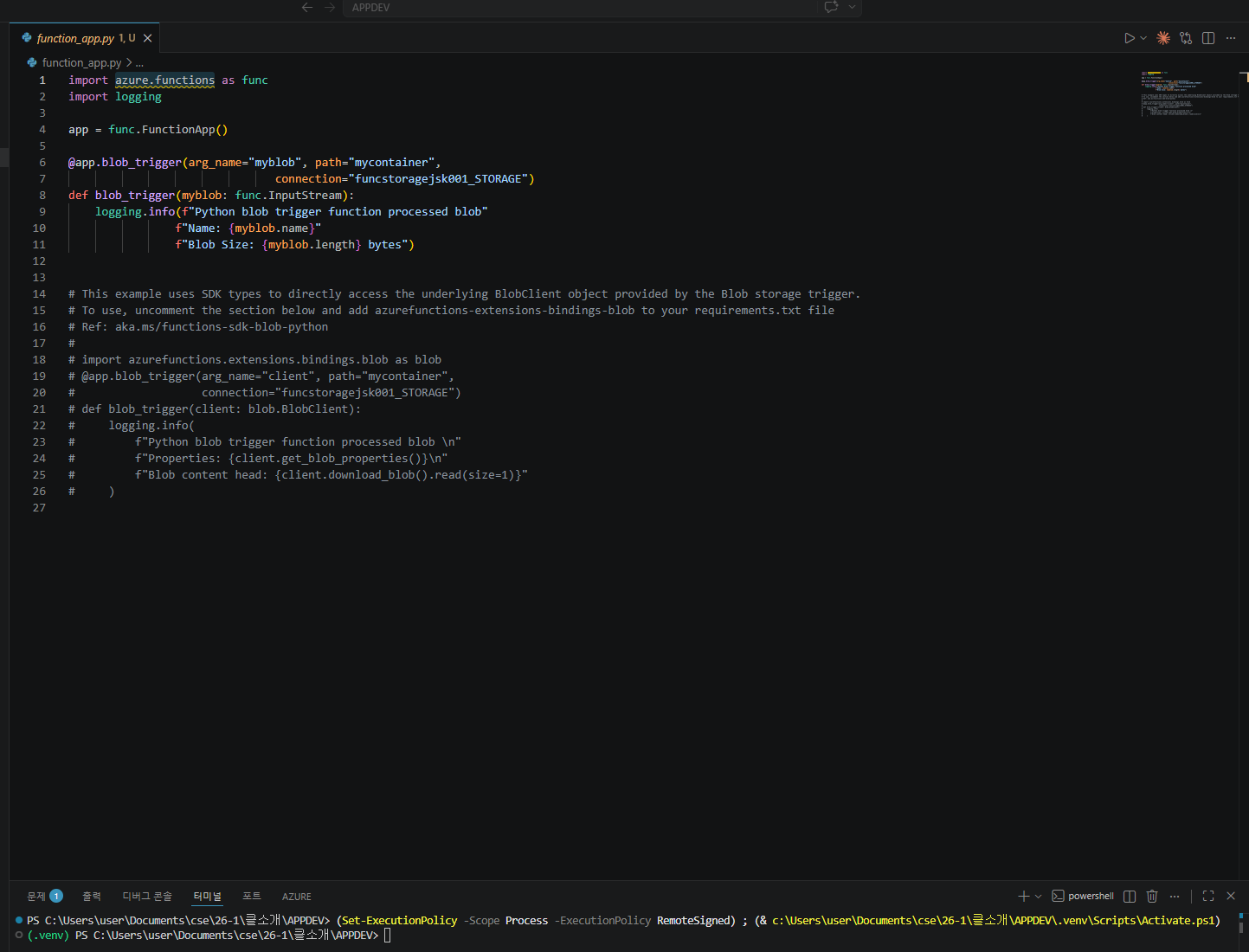This screenshot has width=1249, height=952.
Task: Expand the breadcrumb ellipsis symbol
Action: tap(139, 62)
